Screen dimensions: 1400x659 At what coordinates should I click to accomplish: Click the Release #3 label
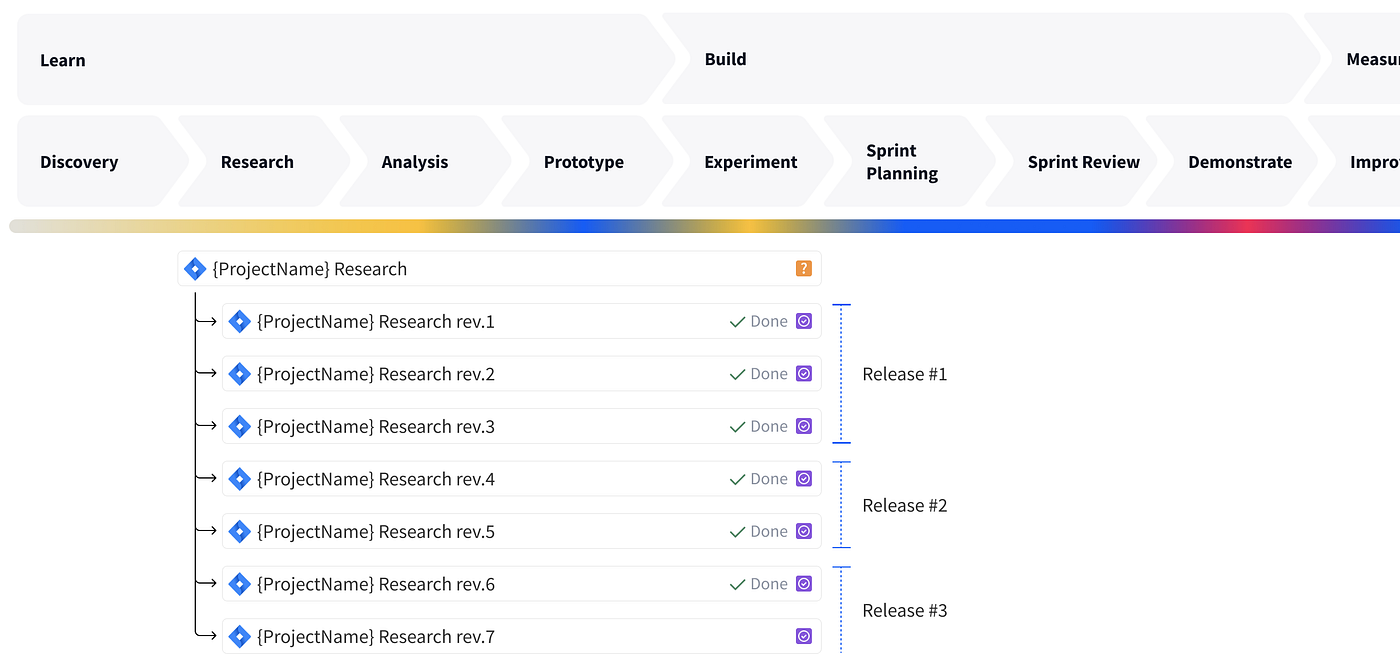tap(905, 610)
